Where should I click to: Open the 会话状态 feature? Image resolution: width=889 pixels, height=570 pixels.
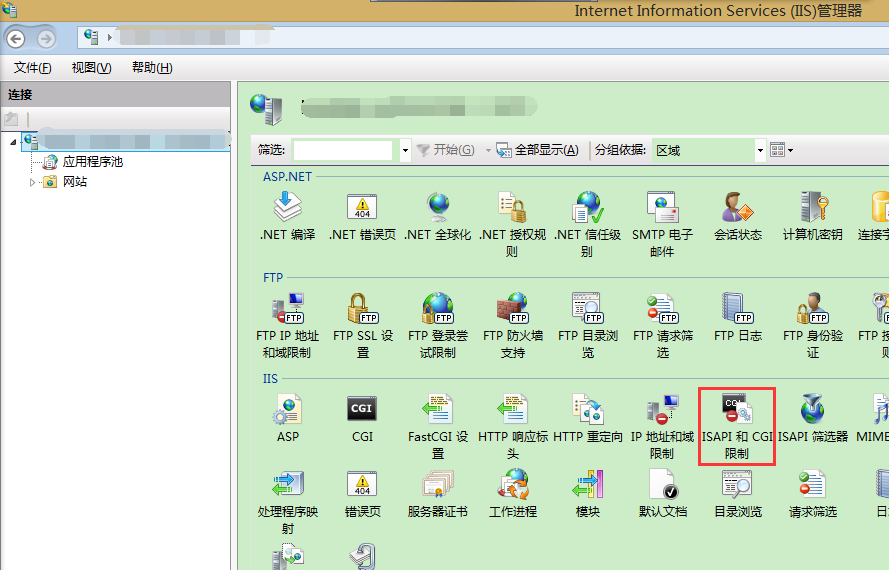pyautogui.click(x=738, y=216)
